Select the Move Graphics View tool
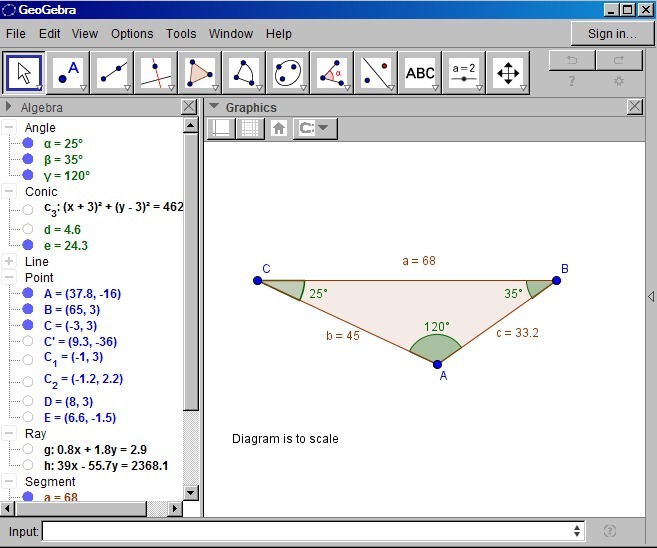Image resolution: width=657 pixels, height=548 pixels. coord(508,73)
